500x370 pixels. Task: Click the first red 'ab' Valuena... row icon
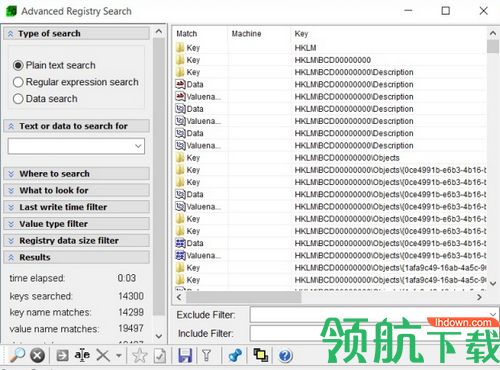(x=180, y=97)
